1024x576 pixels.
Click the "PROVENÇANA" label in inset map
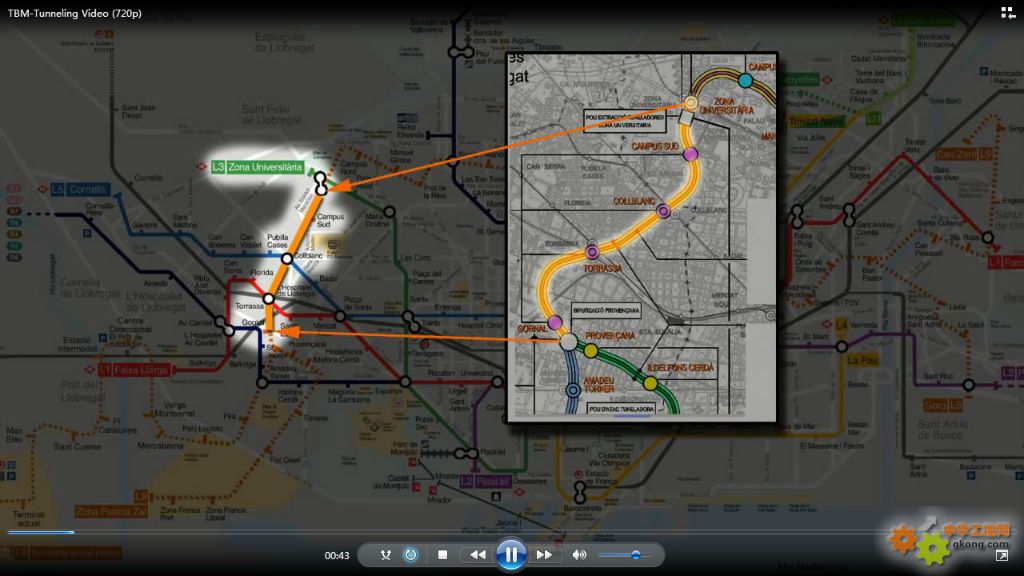click(610, 336)
